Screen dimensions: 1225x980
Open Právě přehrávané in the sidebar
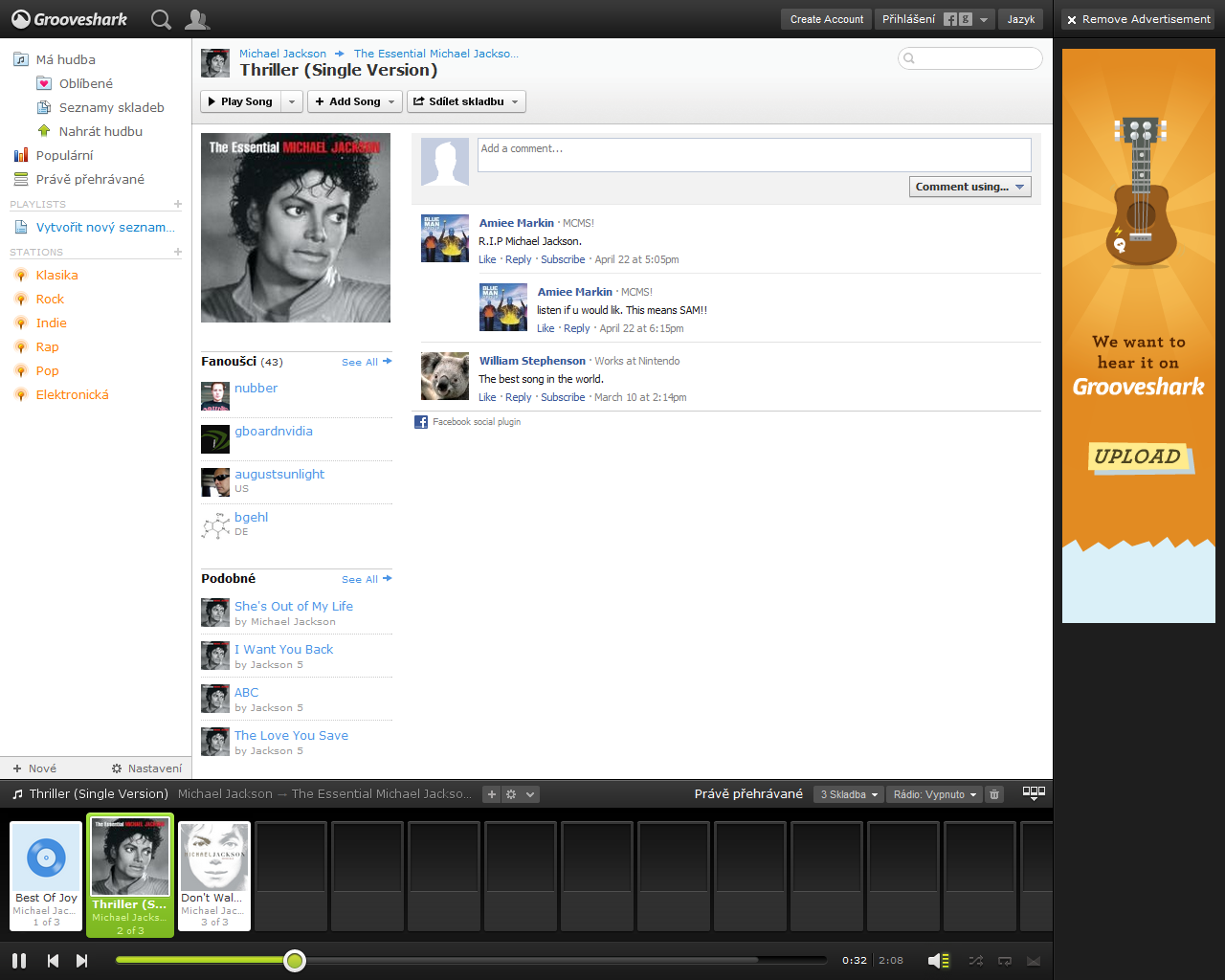click(x=78, y=179)
